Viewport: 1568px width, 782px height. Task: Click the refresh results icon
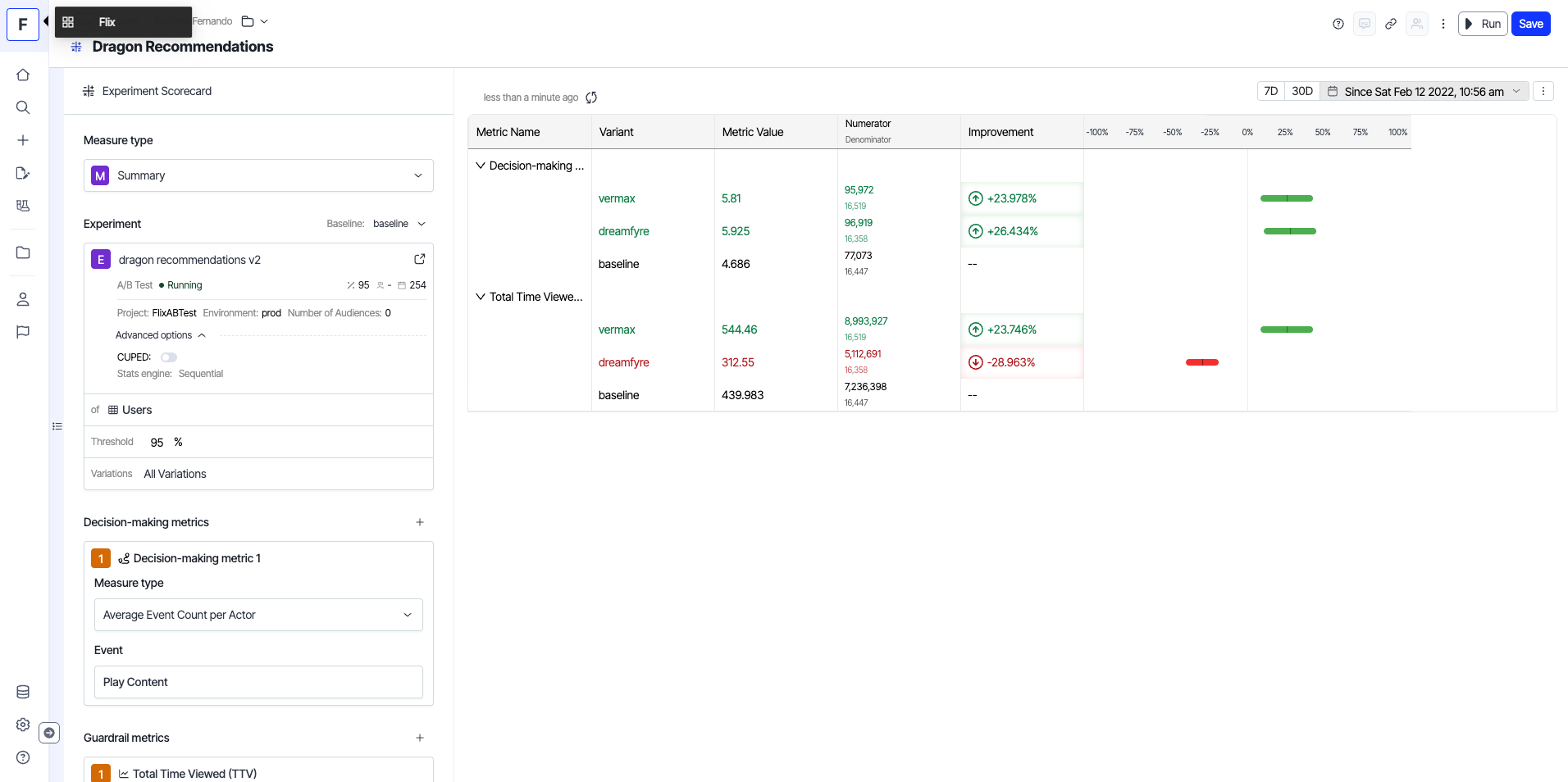point(591,98)
